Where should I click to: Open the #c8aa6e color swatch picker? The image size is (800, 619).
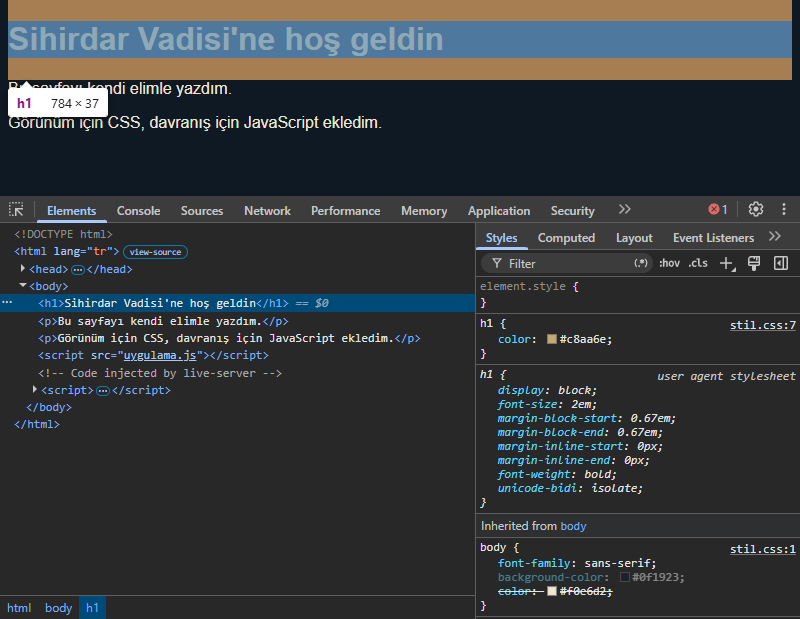tap(552, 339)
